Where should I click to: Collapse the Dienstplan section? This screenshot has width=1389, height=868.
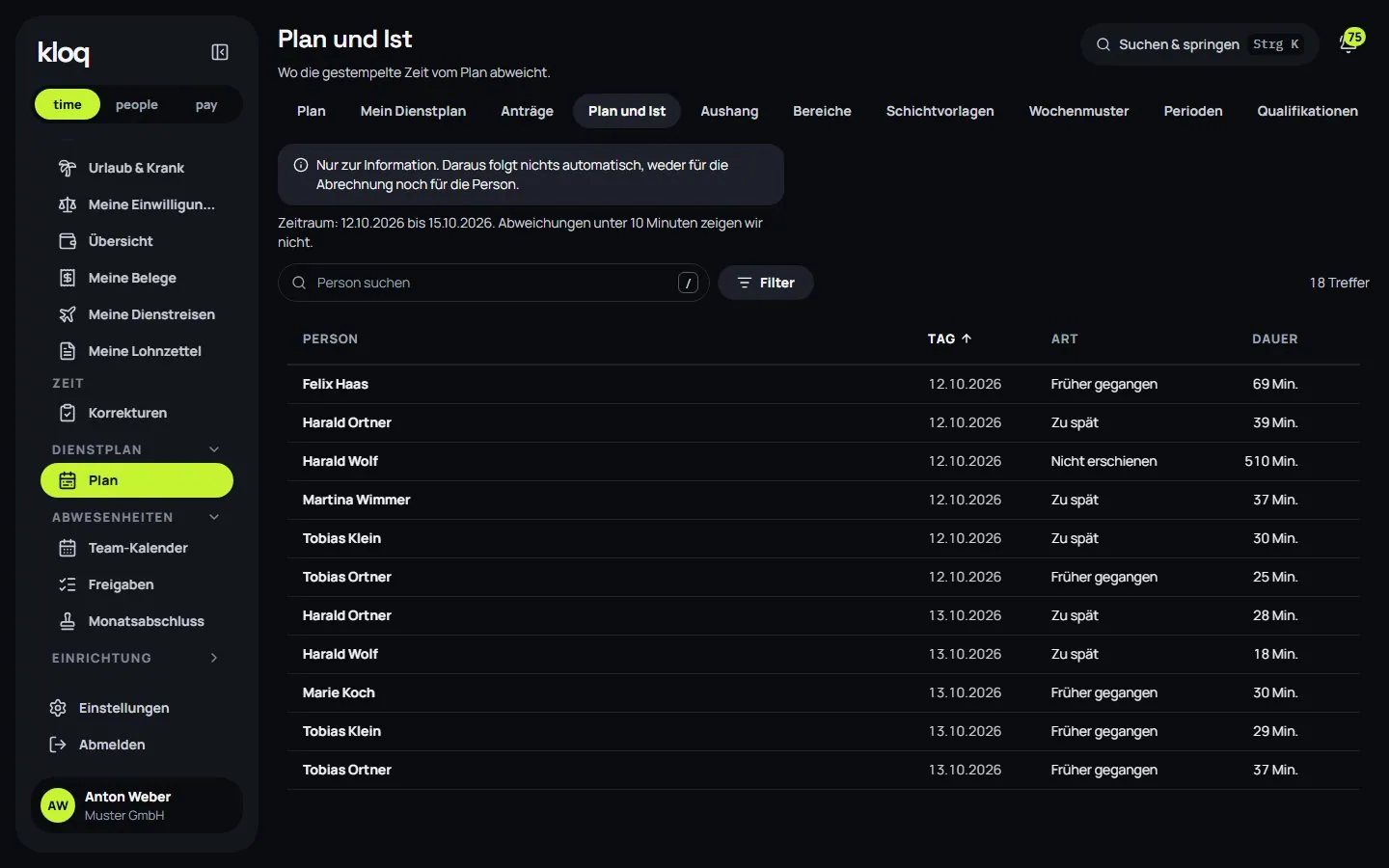[214, 449]
